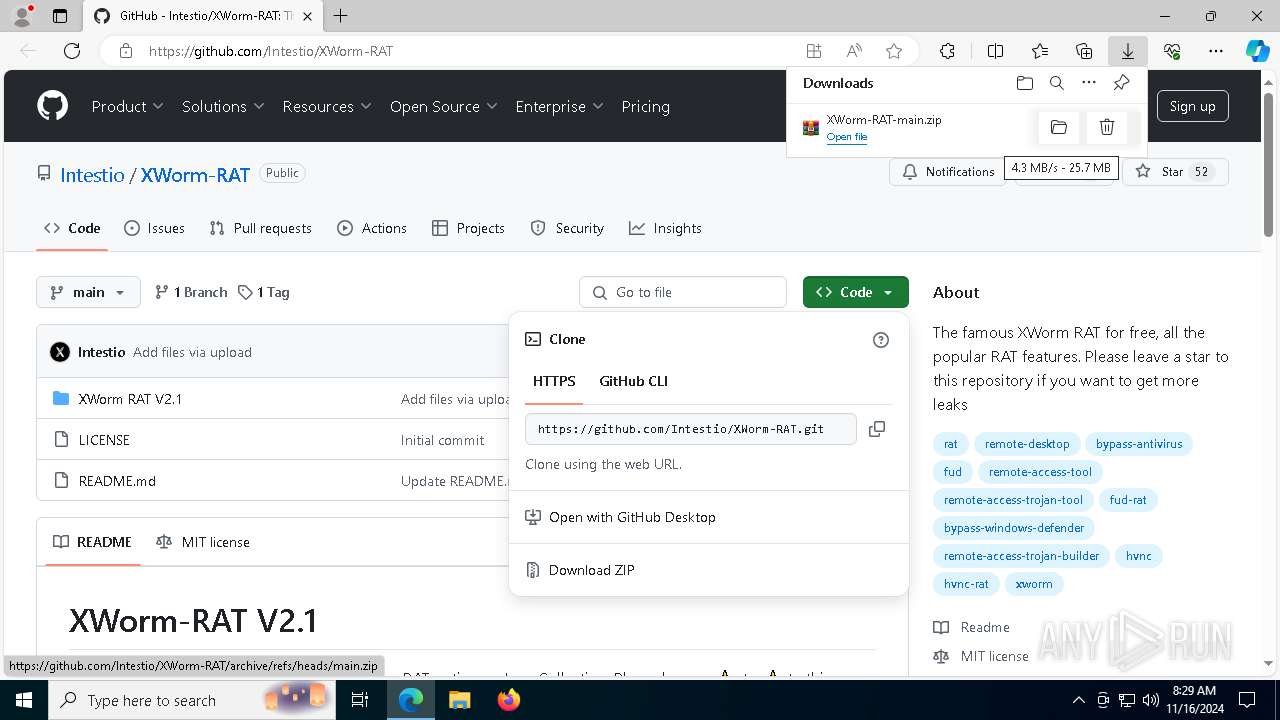Click the Windows taskbar search box
Screen dimensions: 1280x720
tap(193, 700)
